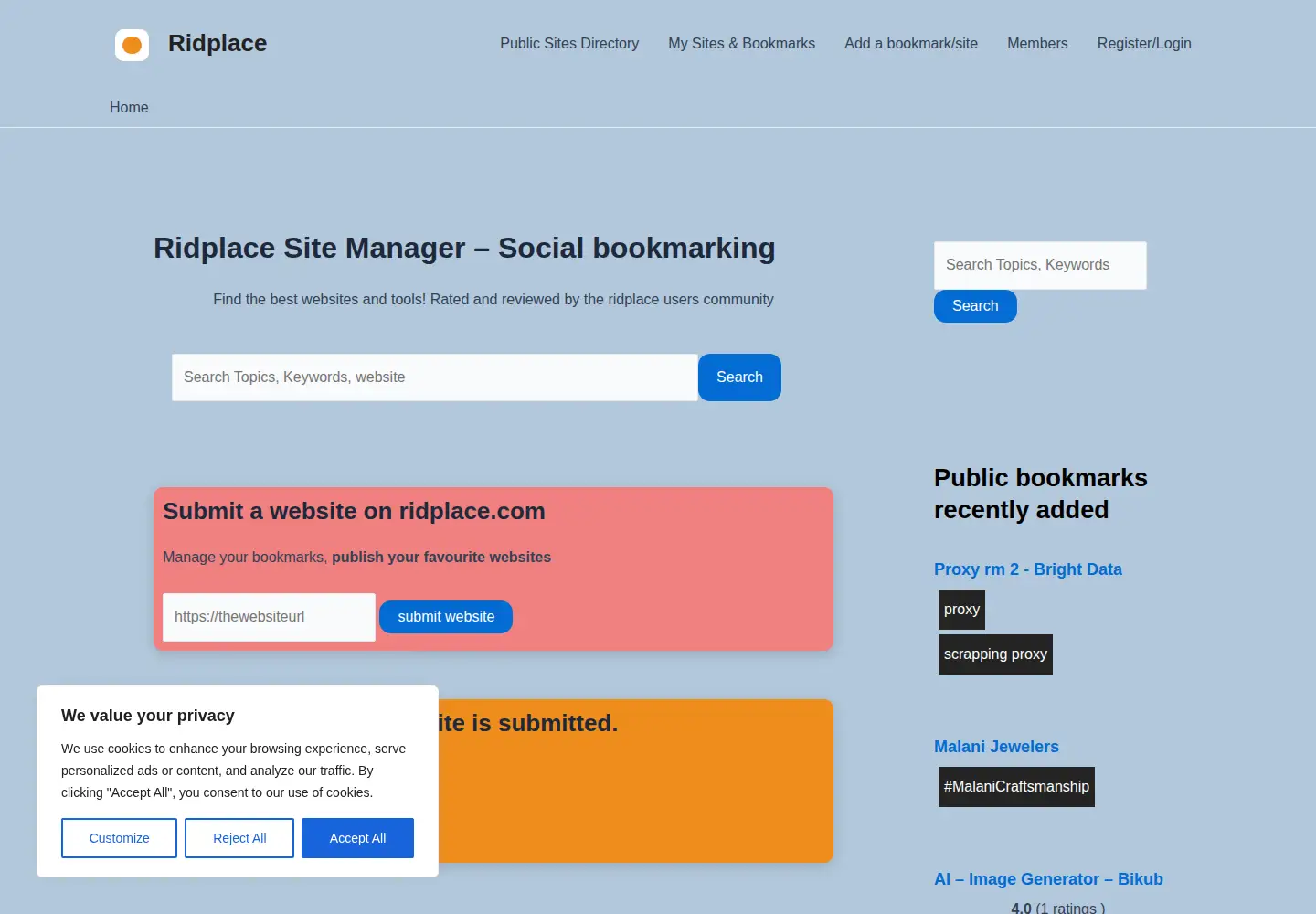Screen dimensions: 1316x914
Task: Click the We value your privacy heading
Action: [148, 716]
